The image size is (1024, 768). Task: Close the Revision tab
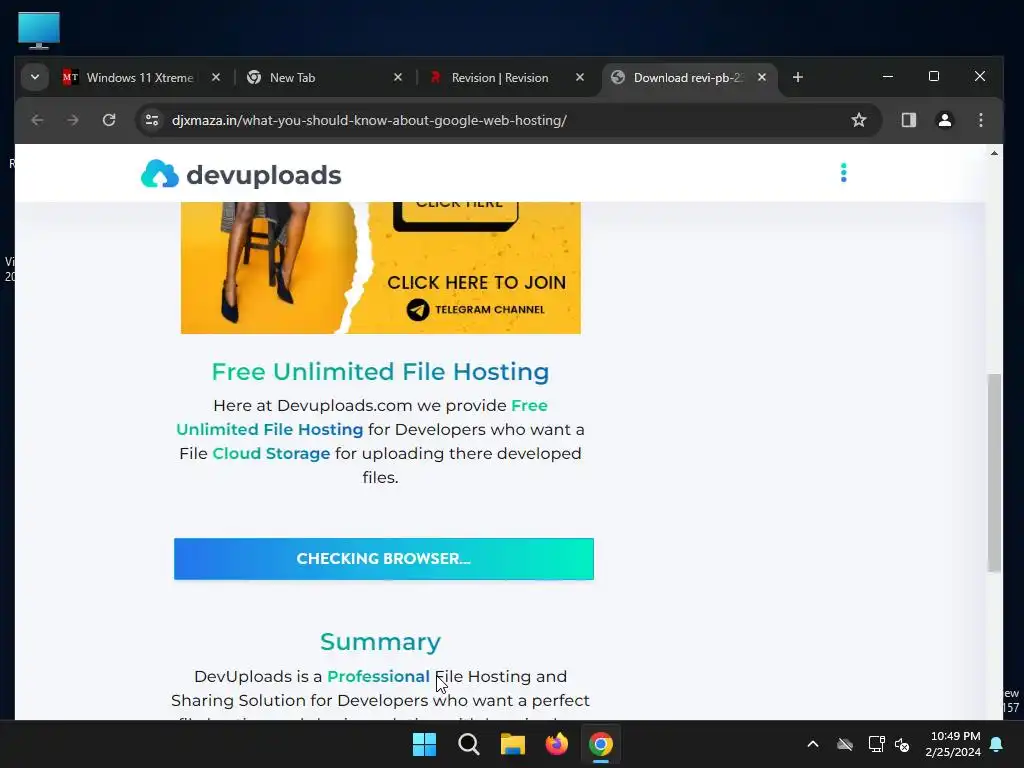(x=579, y=77)
